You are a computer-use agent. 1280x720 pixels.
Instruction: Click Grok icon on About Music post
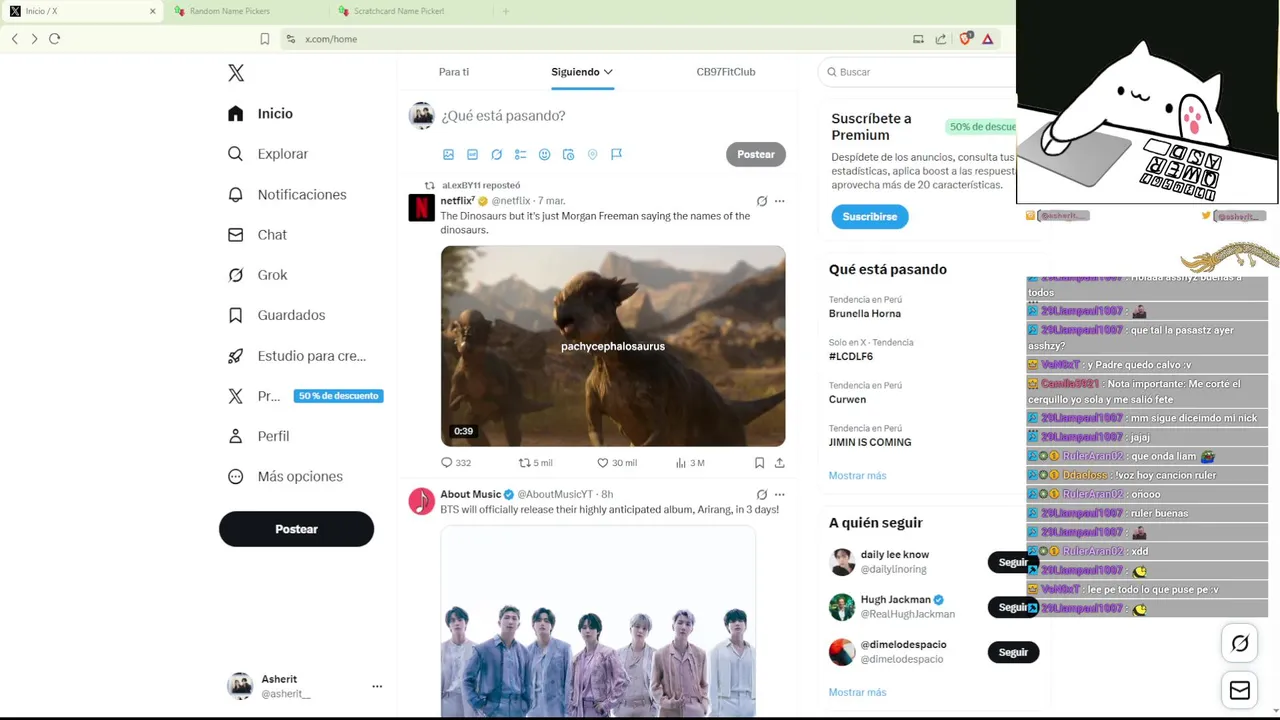point(762,494)
